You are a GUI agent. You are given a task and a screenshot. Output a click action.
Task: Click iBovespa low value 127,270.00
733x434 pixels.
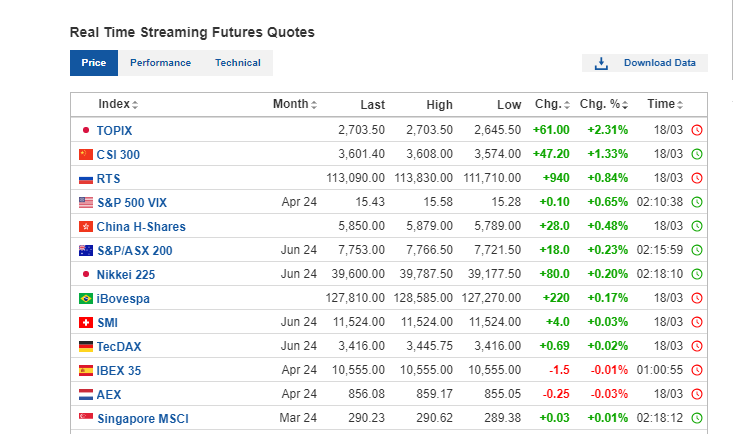coord(491,298)
